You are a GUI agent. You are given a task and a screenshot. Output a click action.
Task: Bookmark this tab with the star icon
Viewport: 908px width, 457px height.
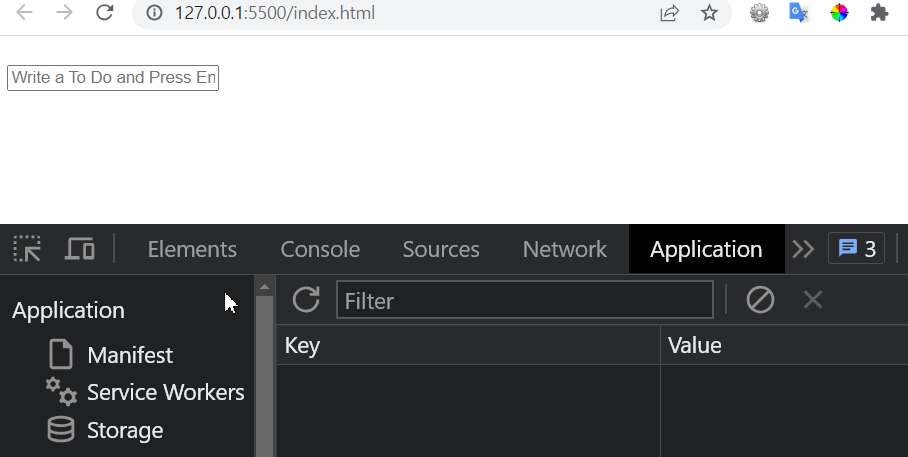pos(709,13)
